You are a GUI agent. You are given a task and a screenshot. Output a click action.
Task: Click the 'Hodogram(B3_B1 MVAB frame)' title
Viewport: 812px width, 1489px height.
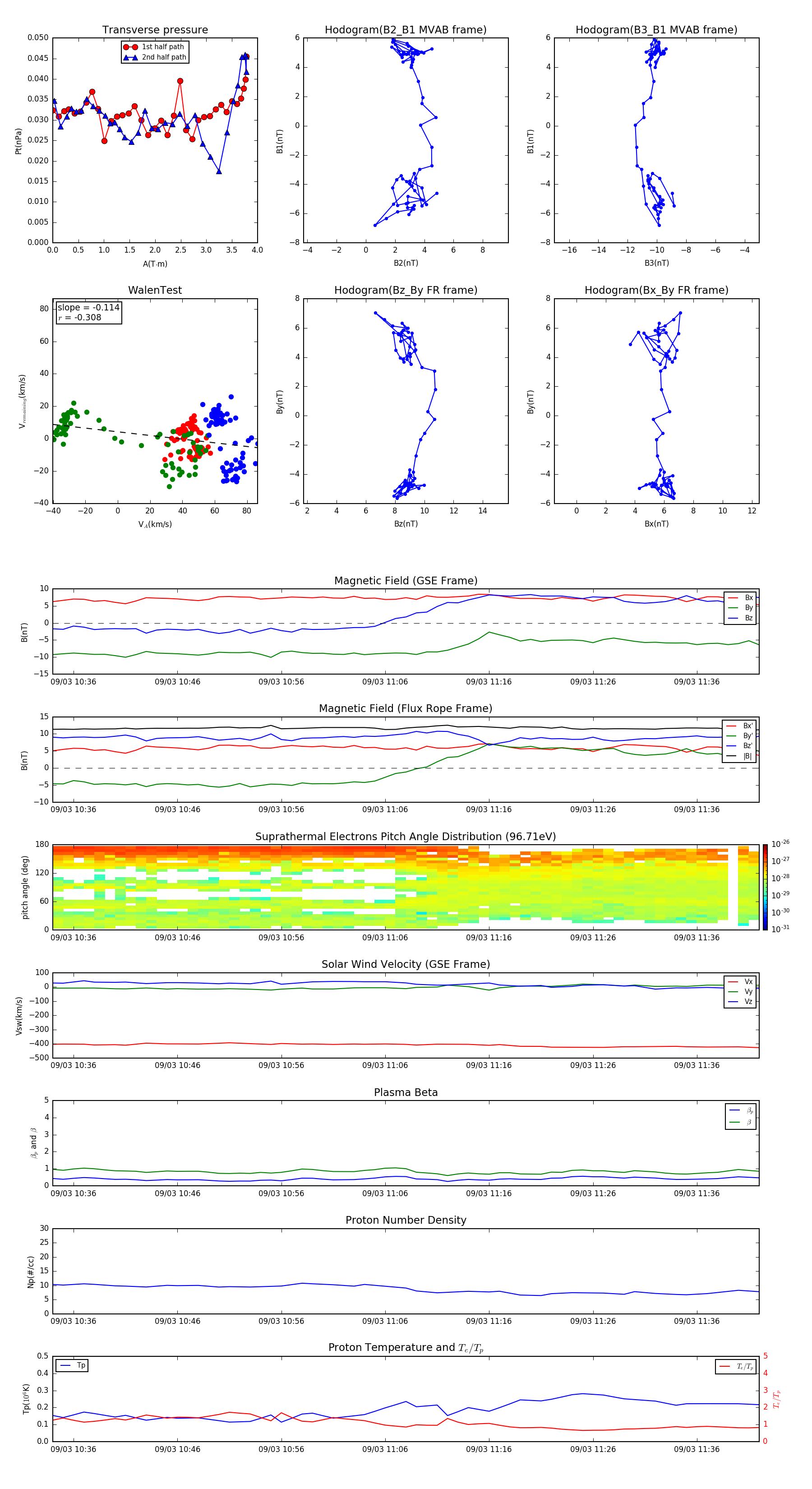tap(656, 29)
